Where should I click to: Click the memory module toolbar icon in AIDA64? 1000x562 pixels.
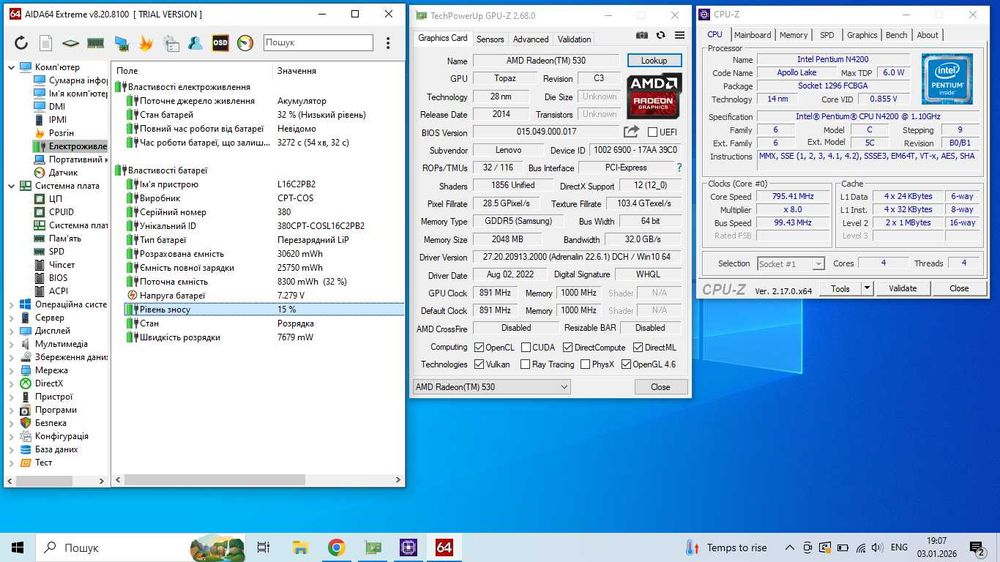[96, 43]
